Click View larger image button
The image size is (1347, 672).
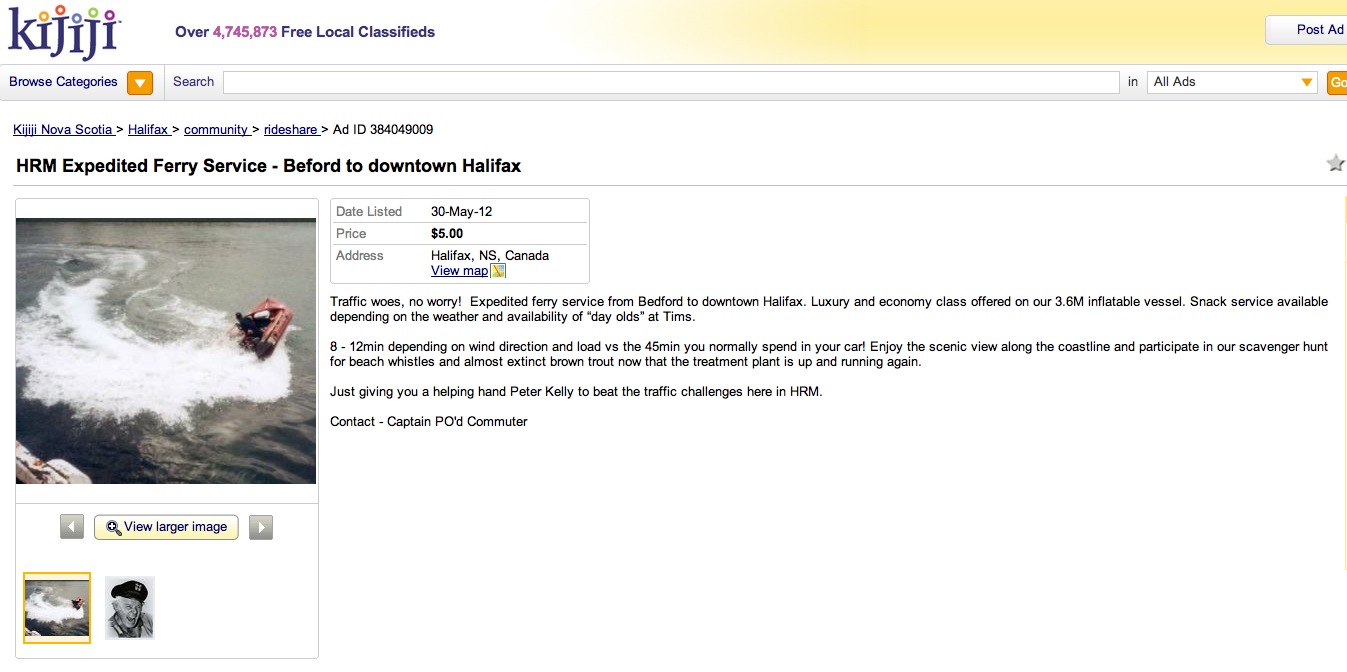(x=167, y=527)
